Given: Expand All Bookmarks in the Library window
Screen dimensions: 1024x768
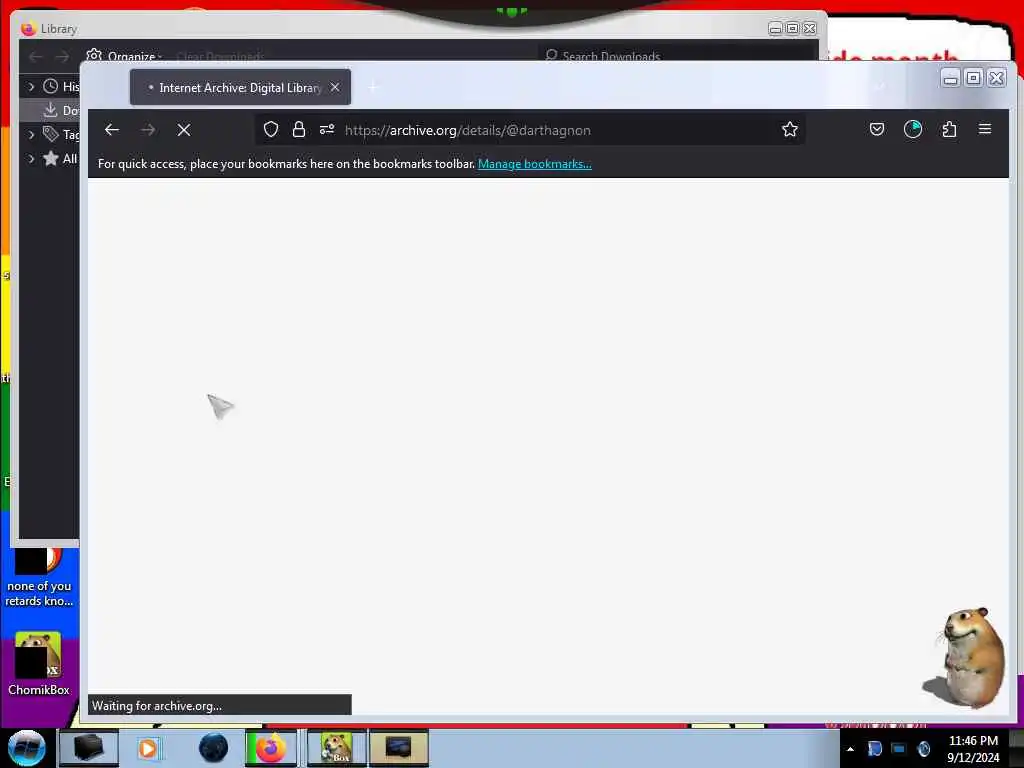Looking at the screenshot, I should pos(31,159).
